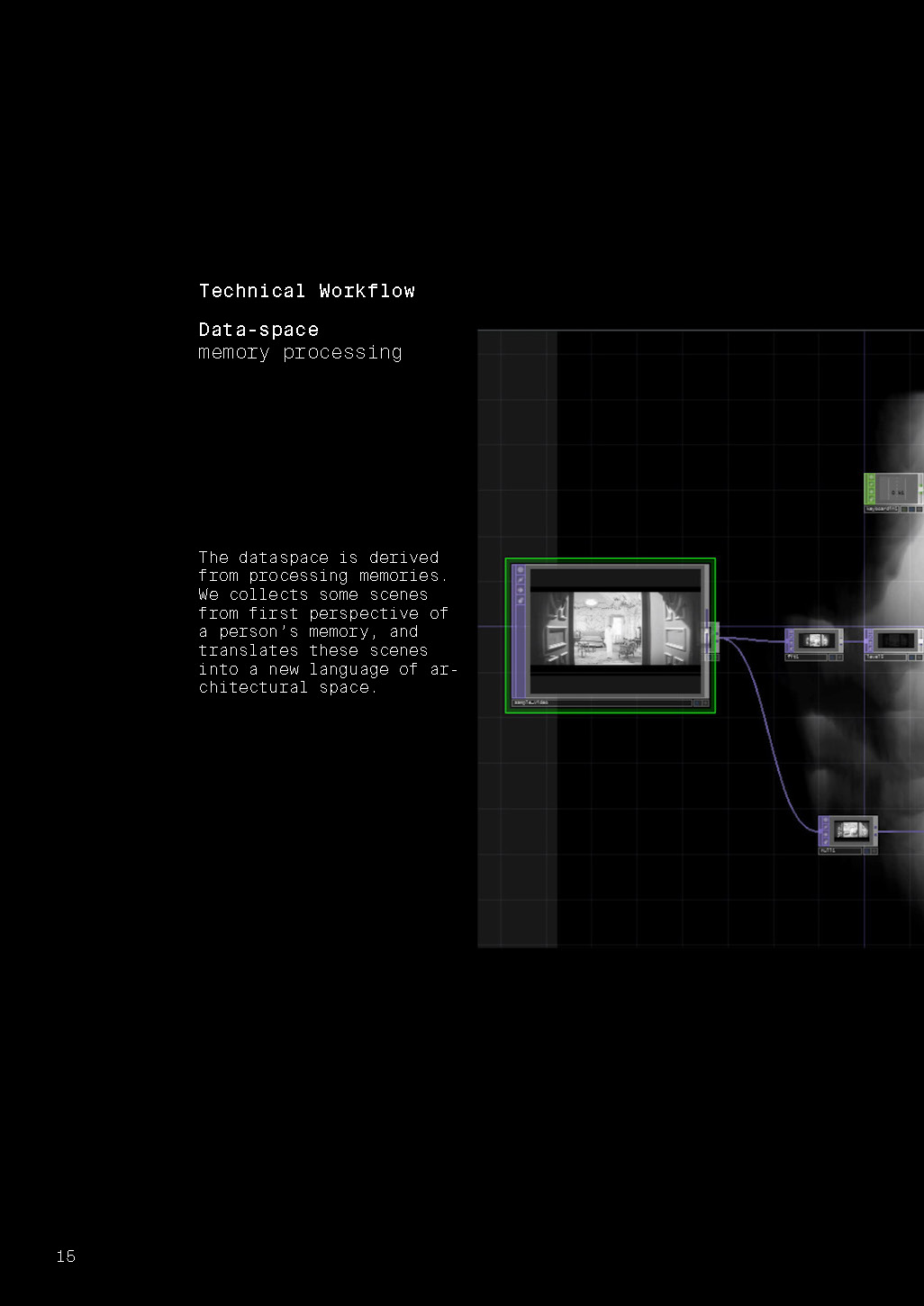Click the bottom flag icon on the bottom null node

point(824,840)
